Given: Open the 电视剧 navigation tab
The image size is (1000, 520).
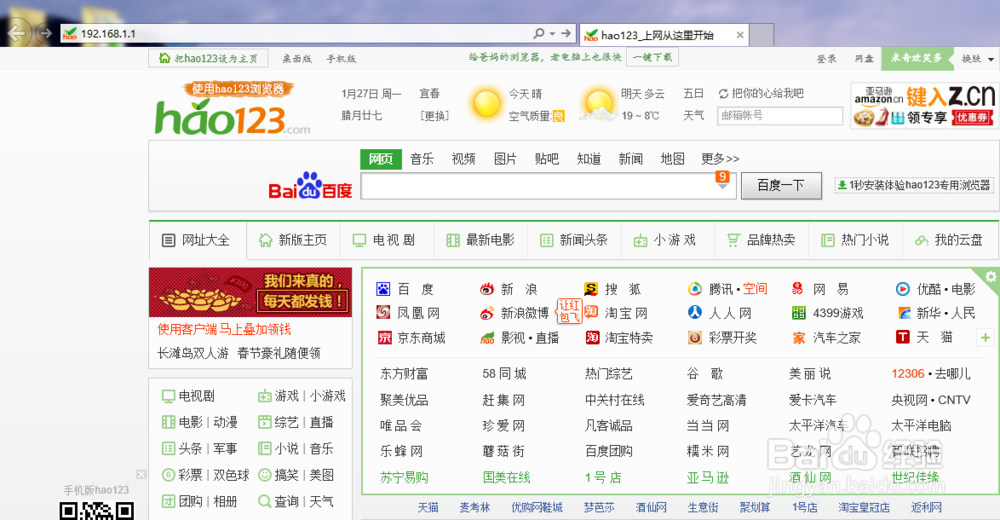Looking at the screenshot, I should coord(386,241).
